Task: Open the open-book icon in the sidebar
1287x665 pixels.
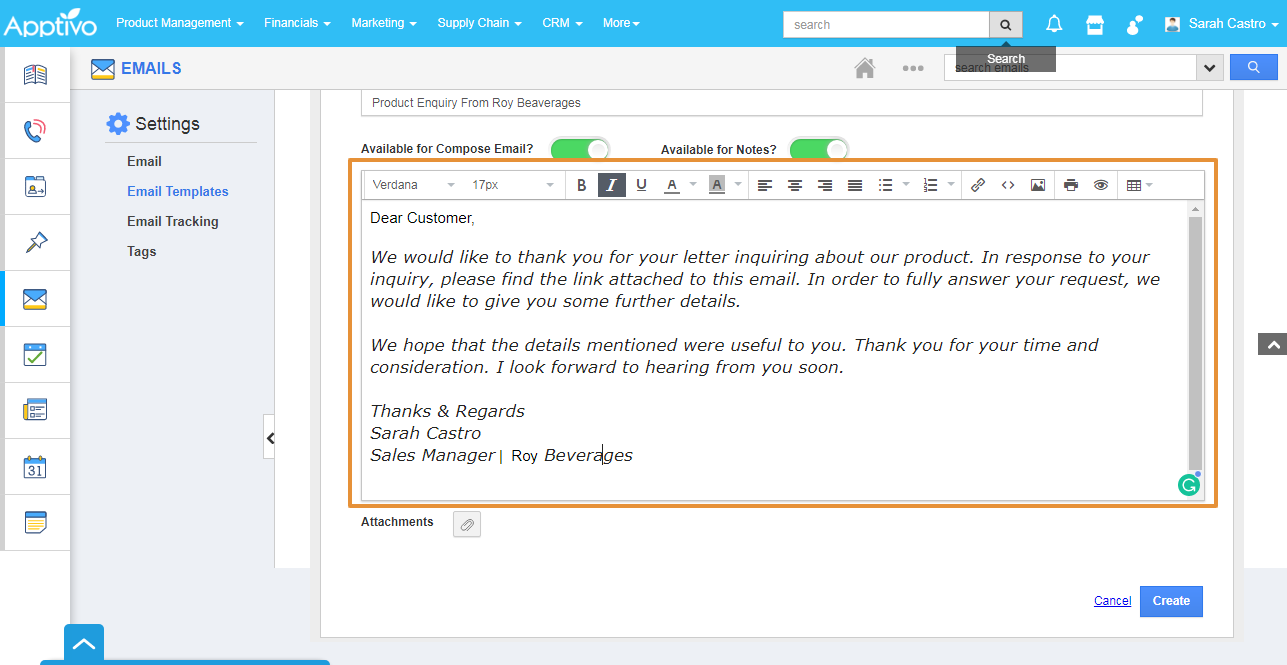Action: [36, 75]
